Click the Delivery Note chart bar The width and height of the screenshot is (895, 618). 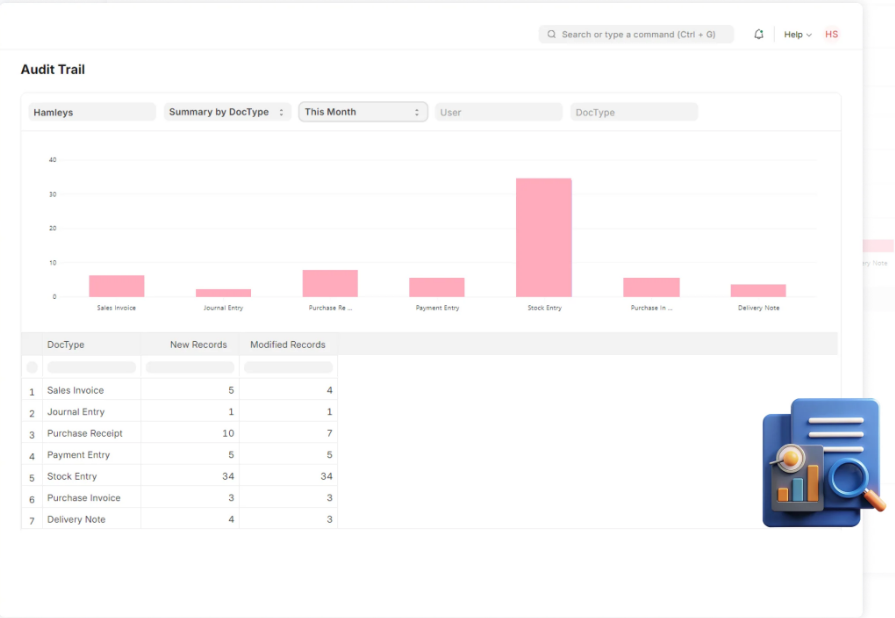(758, 290)
